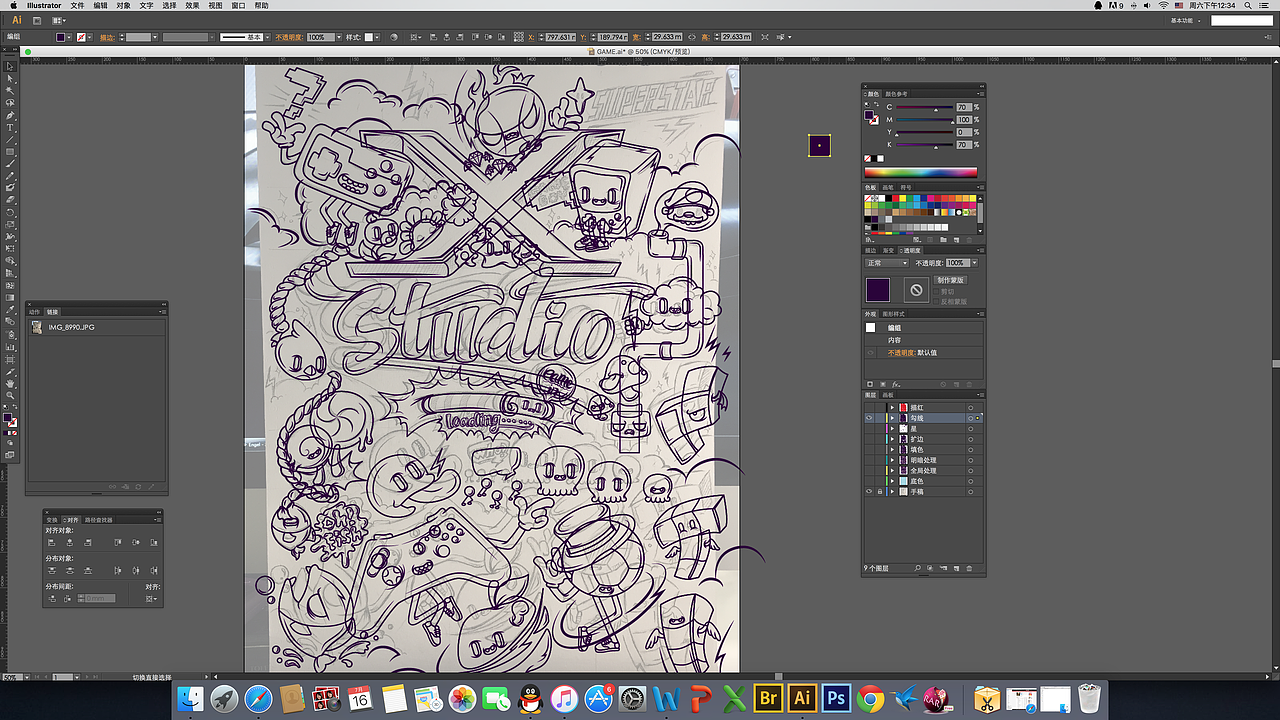
Task: Select the Selection tool in the toolbox
Action: click(10, 65)
